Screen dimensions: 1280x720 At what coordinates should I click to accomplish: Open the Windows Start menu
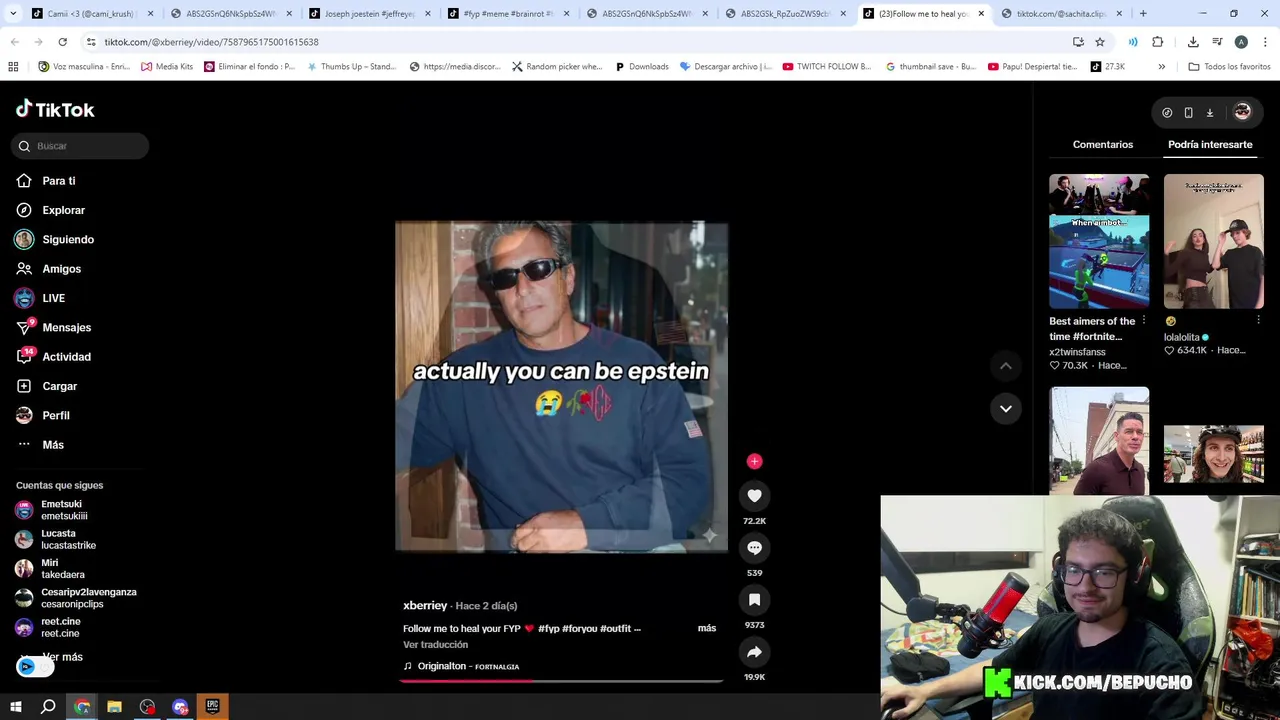coord(15,707)
